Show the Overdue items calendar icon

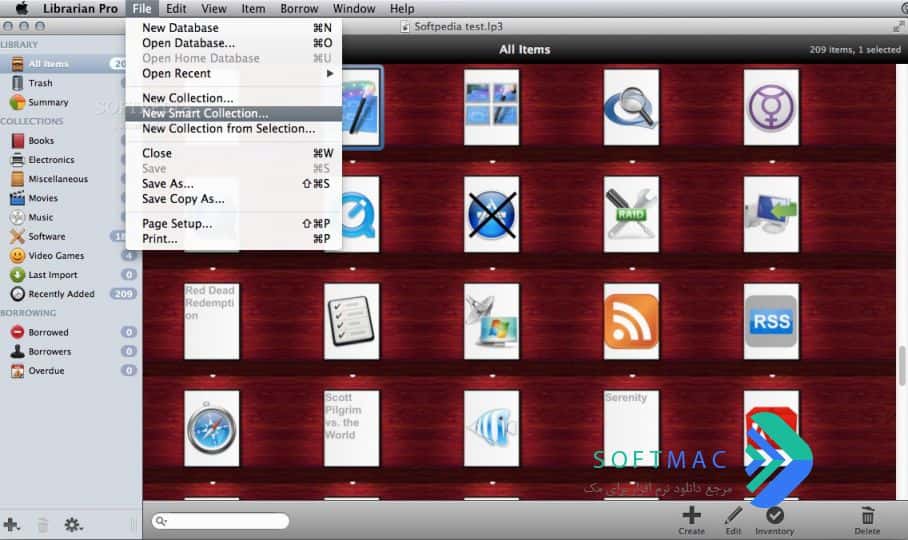click(18, 371)
